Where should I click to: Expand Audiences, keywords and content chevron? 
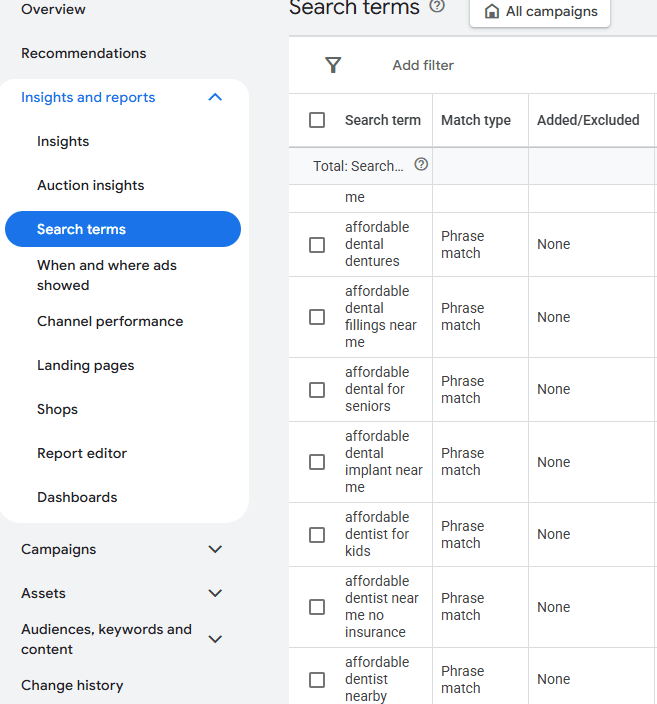point(216,639)
